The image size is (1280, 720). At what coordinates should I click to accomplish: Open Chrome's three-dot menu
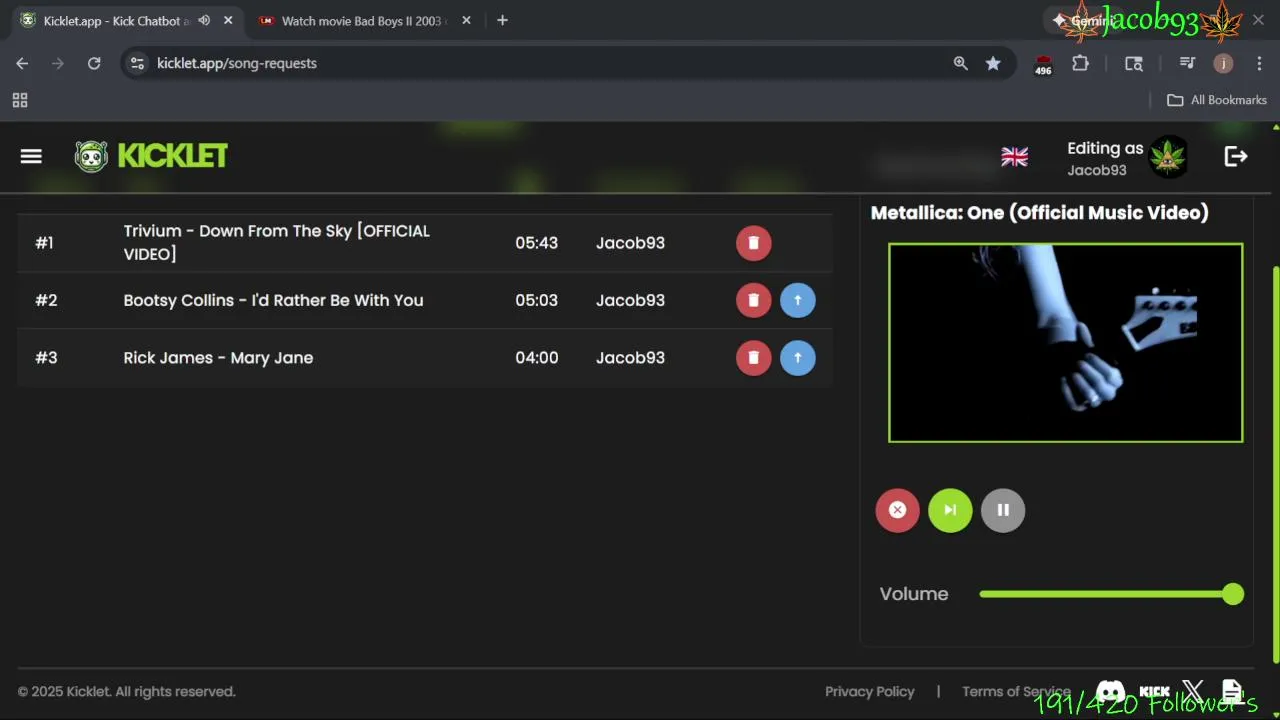pyautogui.click(x=1258, y=63)
